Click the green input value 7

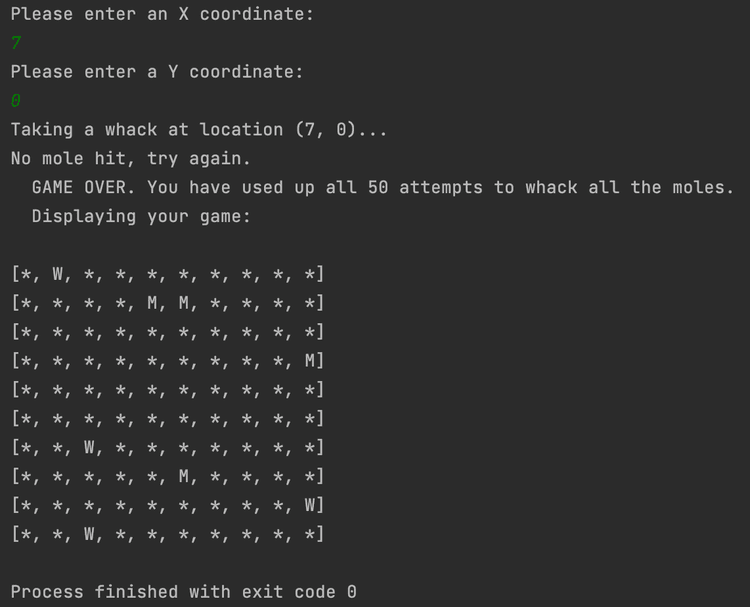pyautogui.click(x=16, y=43)
